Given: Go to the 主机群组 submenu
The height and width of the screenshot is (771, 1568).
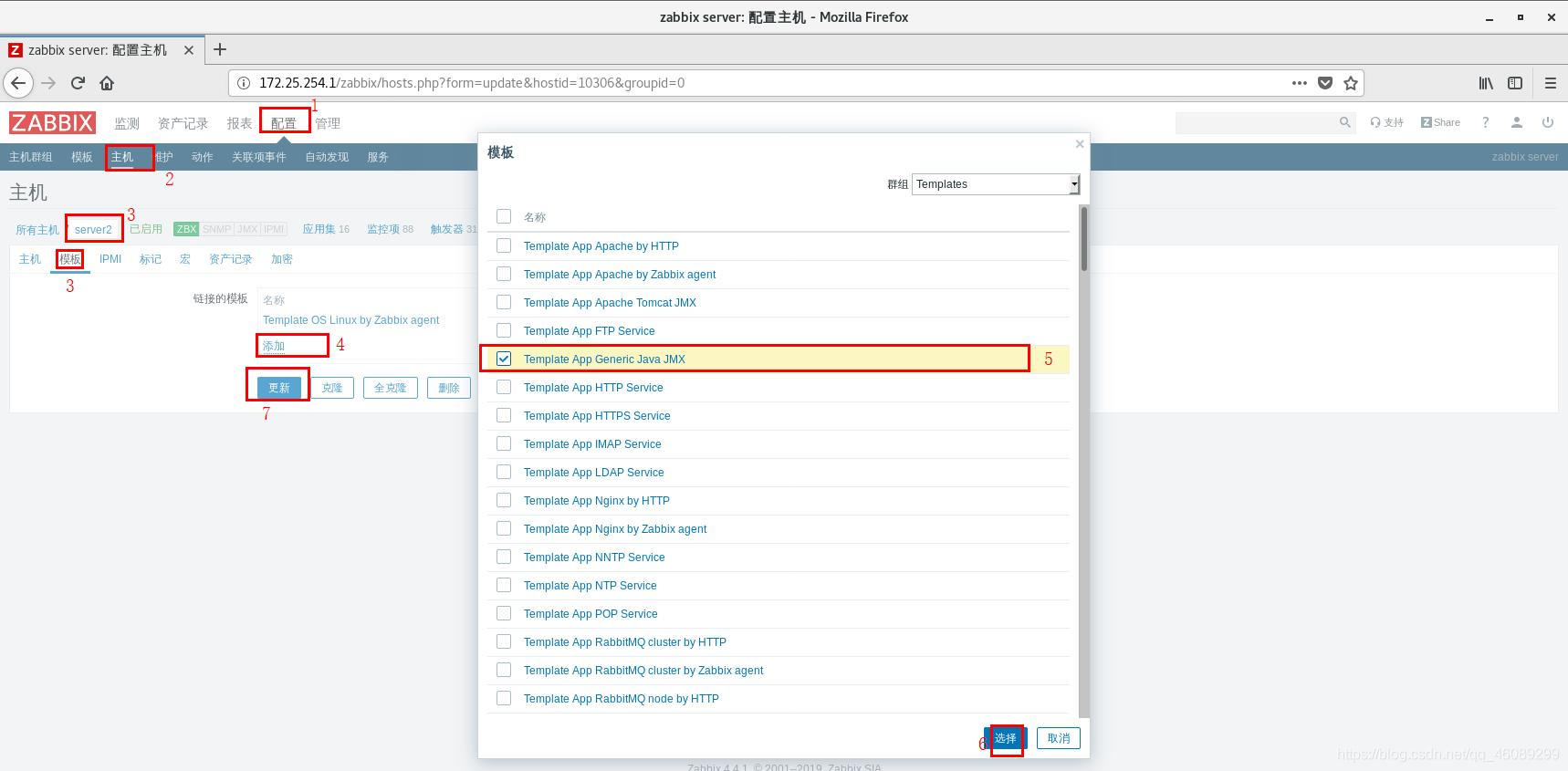Looking at the screenshot, I should (x=30, y=157).
